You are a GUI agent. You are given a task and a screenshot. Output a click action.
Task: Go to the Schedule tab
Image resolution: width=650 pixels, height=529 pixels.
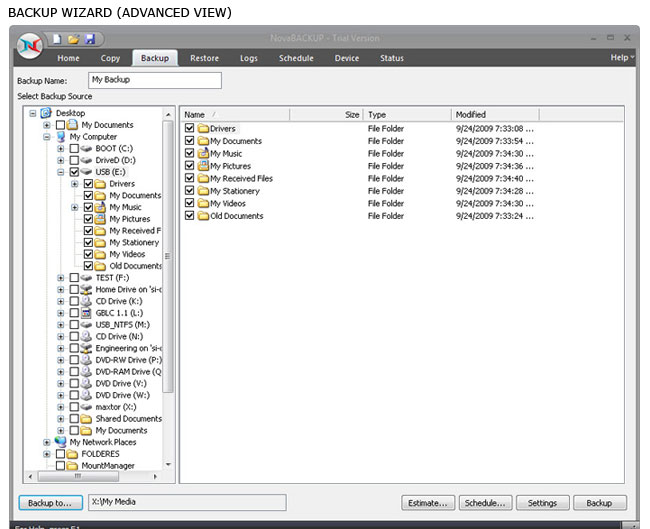[296, 58]
